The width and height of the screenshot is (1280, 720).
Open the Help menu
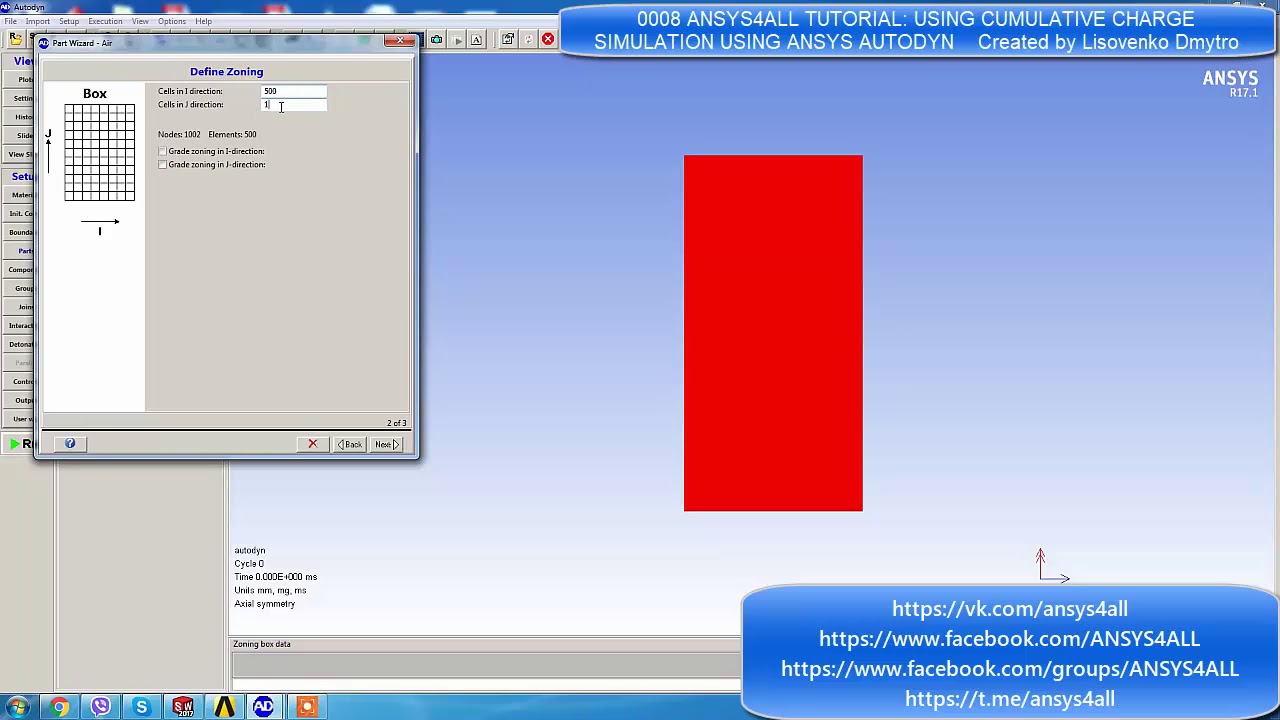(x=203, y=21)
